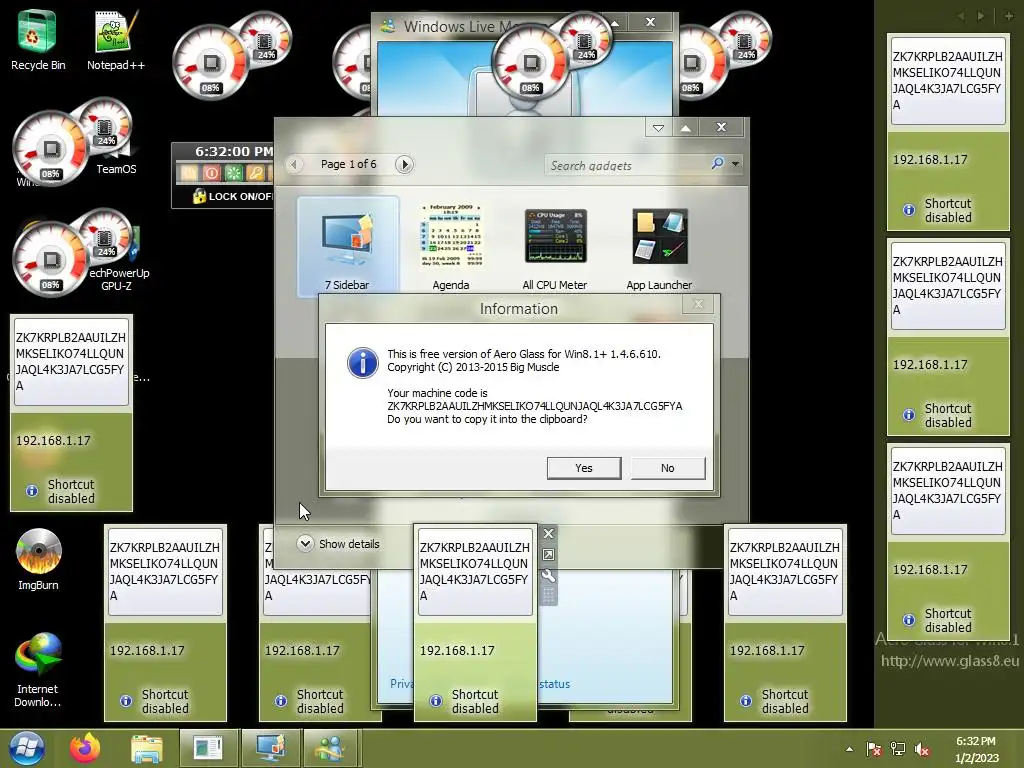Click No in the Information dialog

click(x=667, y=468)
